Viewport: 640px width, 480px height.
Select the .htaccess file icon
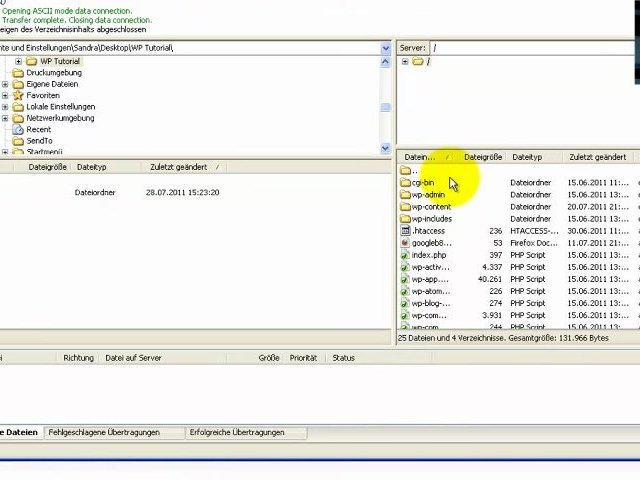coord(405,231)
